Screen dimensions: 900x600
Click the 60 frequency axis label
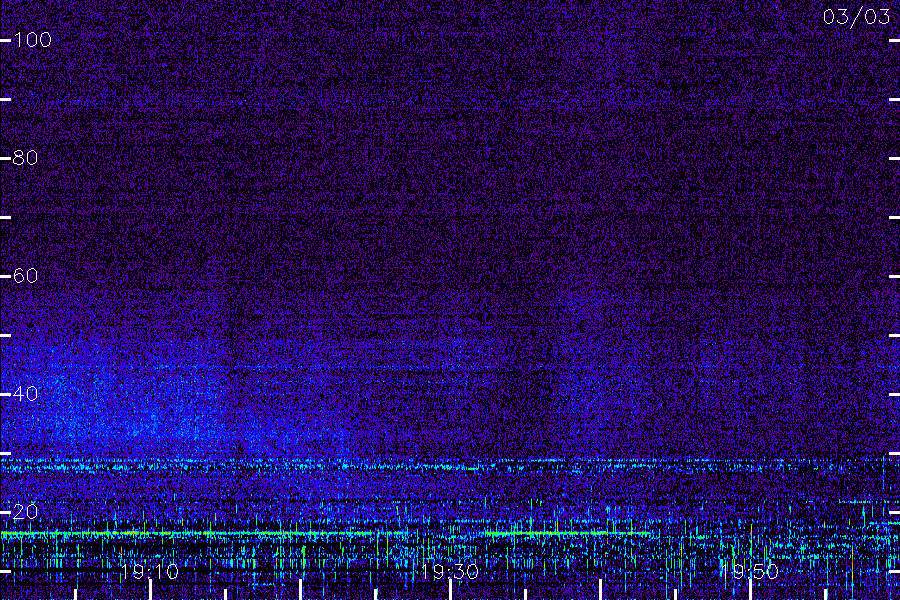(25, 276)
